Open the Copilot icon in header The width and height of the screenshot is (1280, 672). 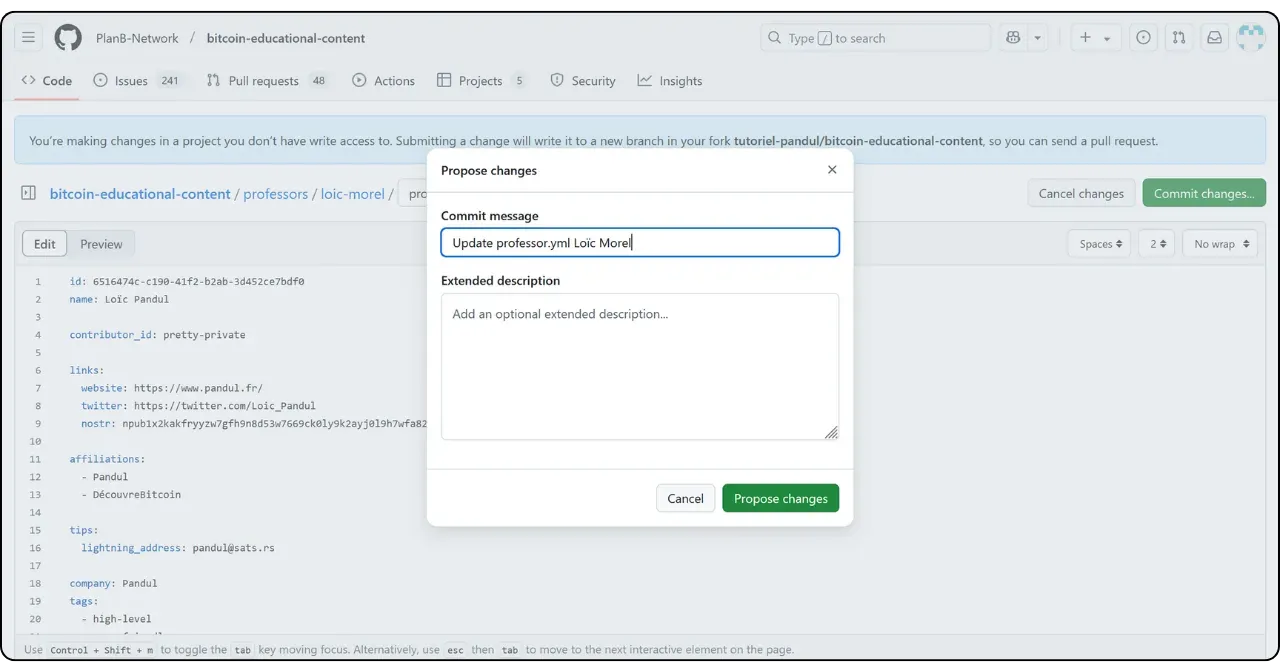click(1013, 38)
